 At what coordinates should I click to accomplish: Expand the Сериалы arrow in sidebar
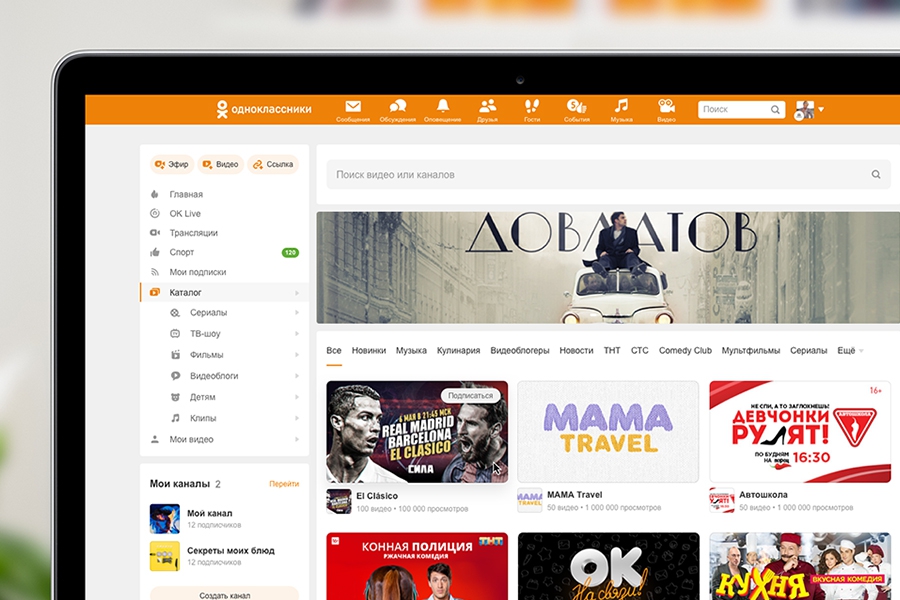pyautogui.click(x=297, y=313)
